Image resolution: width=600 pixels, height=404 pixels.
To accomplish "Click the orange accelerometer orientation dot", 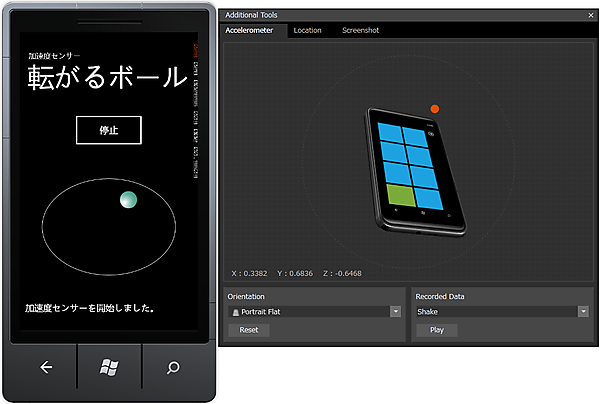I will (x=435, y=109).
